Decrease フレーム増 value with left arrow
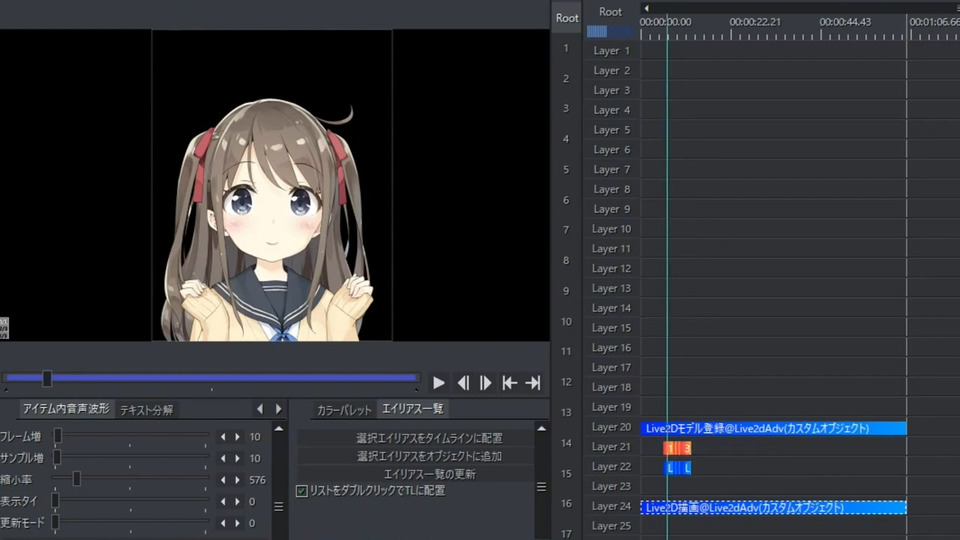This screenshot has width=960, height=540. 223,437
